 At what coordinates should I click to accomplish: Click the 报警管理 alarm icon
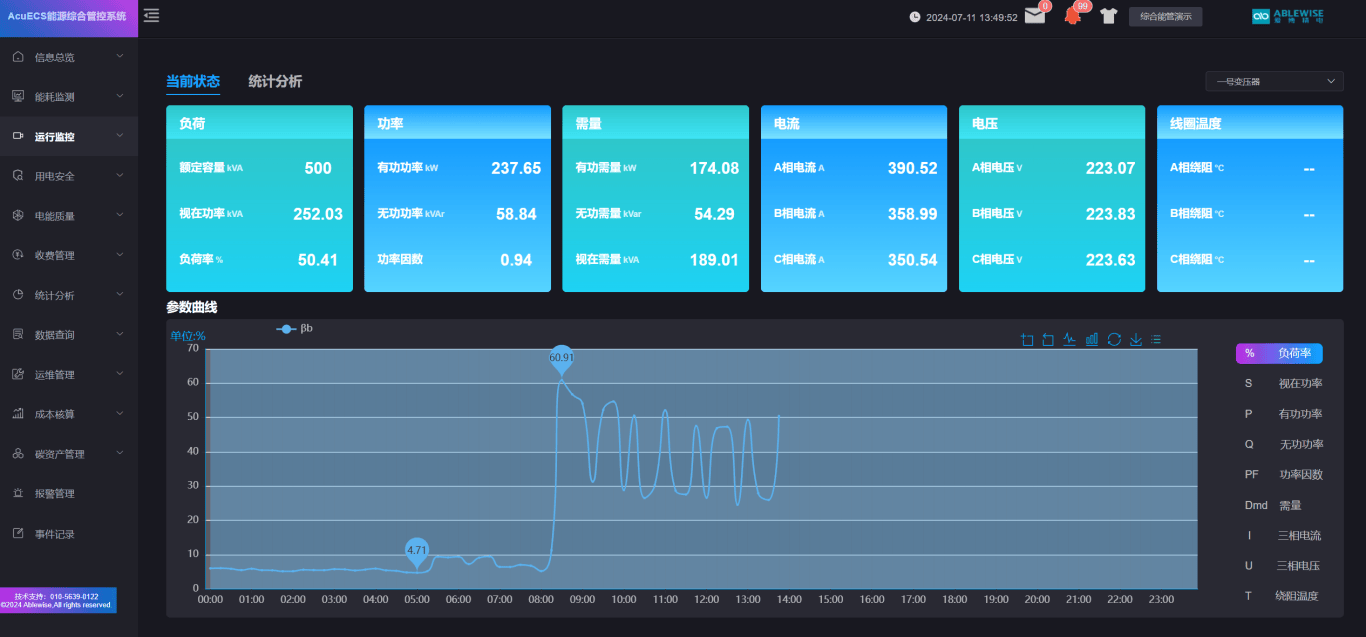point(18,493)
